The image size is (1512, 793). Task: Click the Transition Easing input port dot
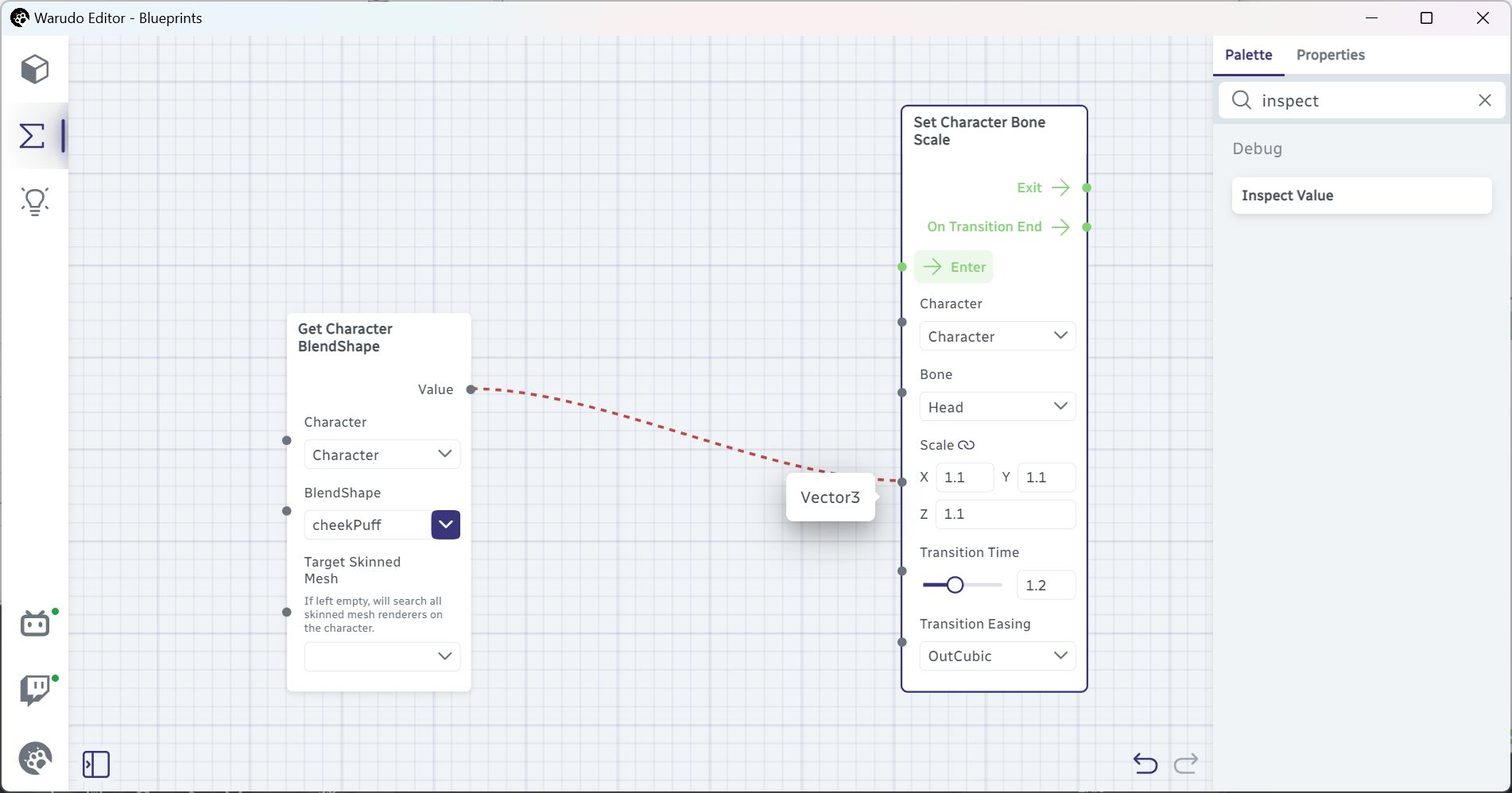coord(902,642)
